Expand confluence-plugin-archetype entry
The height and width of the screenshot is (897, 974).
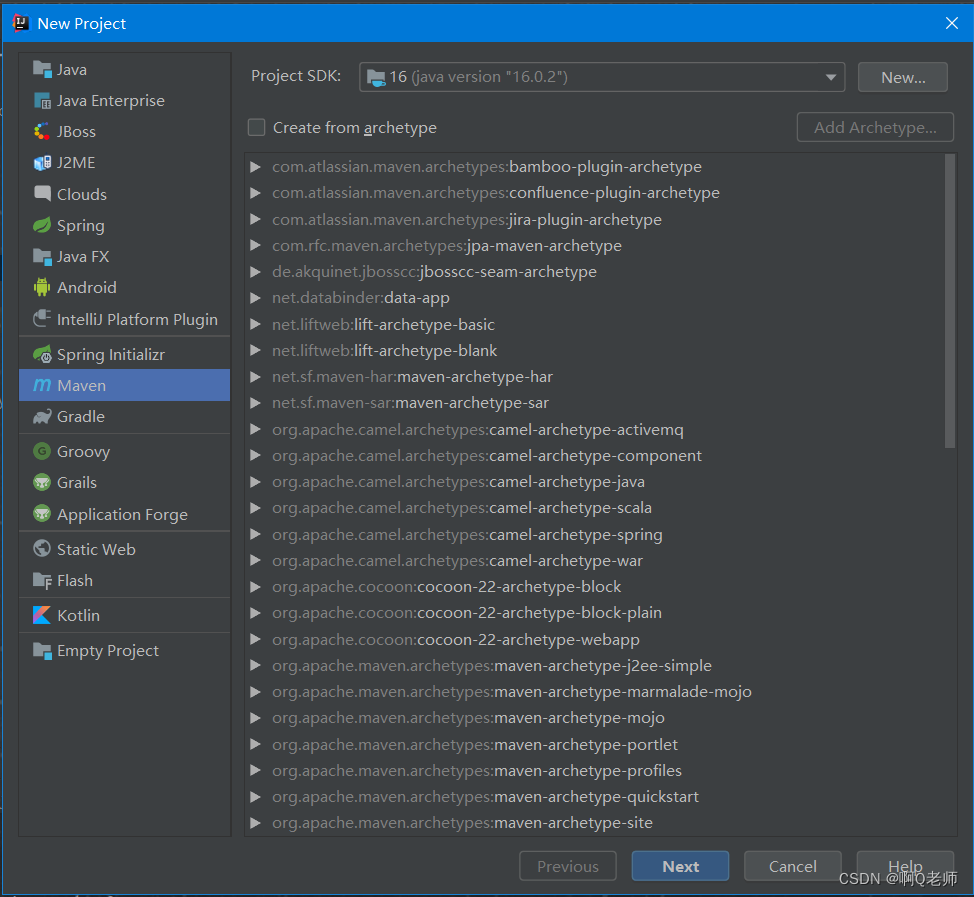tap(255, 193)
